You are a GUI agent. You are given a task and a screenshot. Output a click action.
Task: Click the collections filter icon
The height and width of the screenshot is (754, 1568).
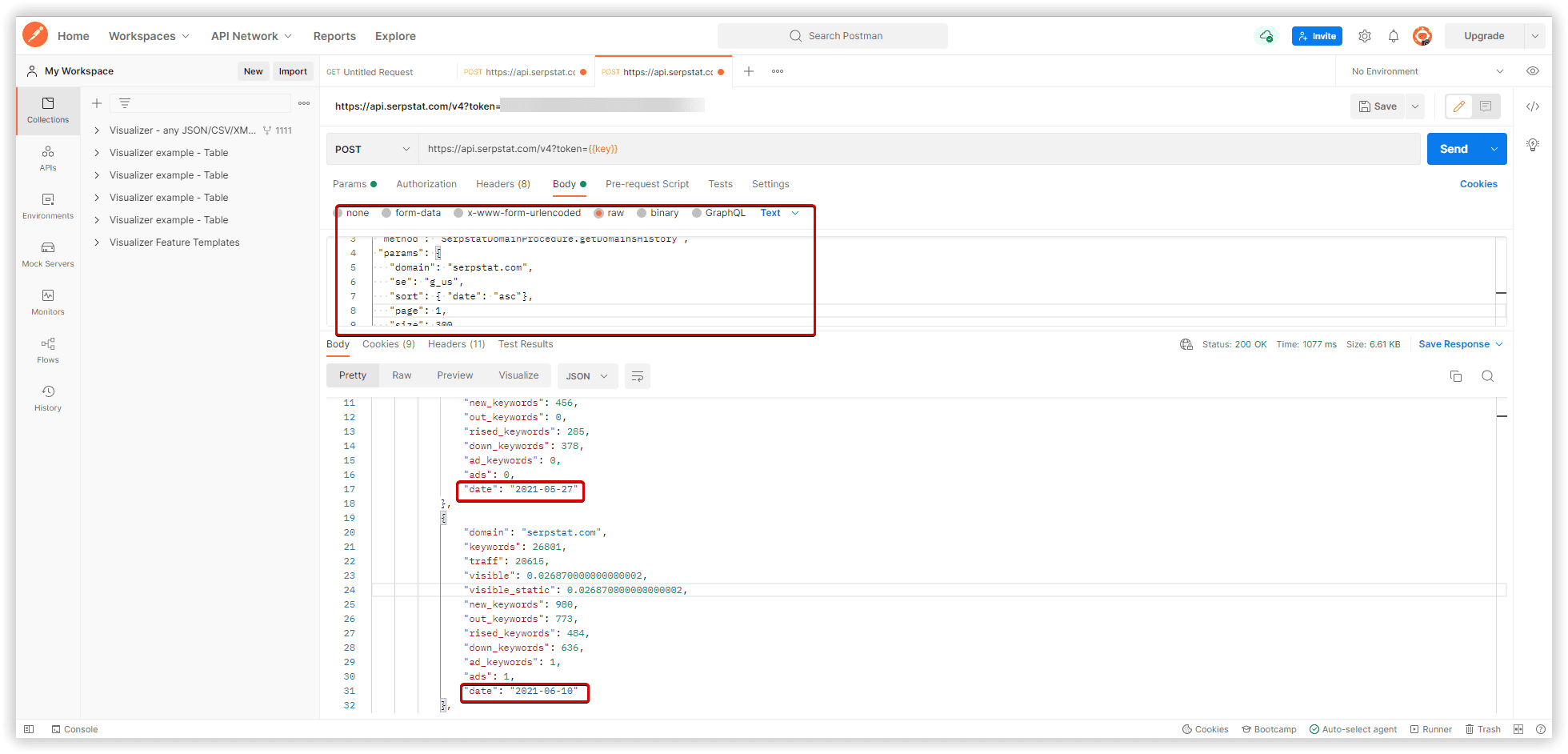(125, 103)
